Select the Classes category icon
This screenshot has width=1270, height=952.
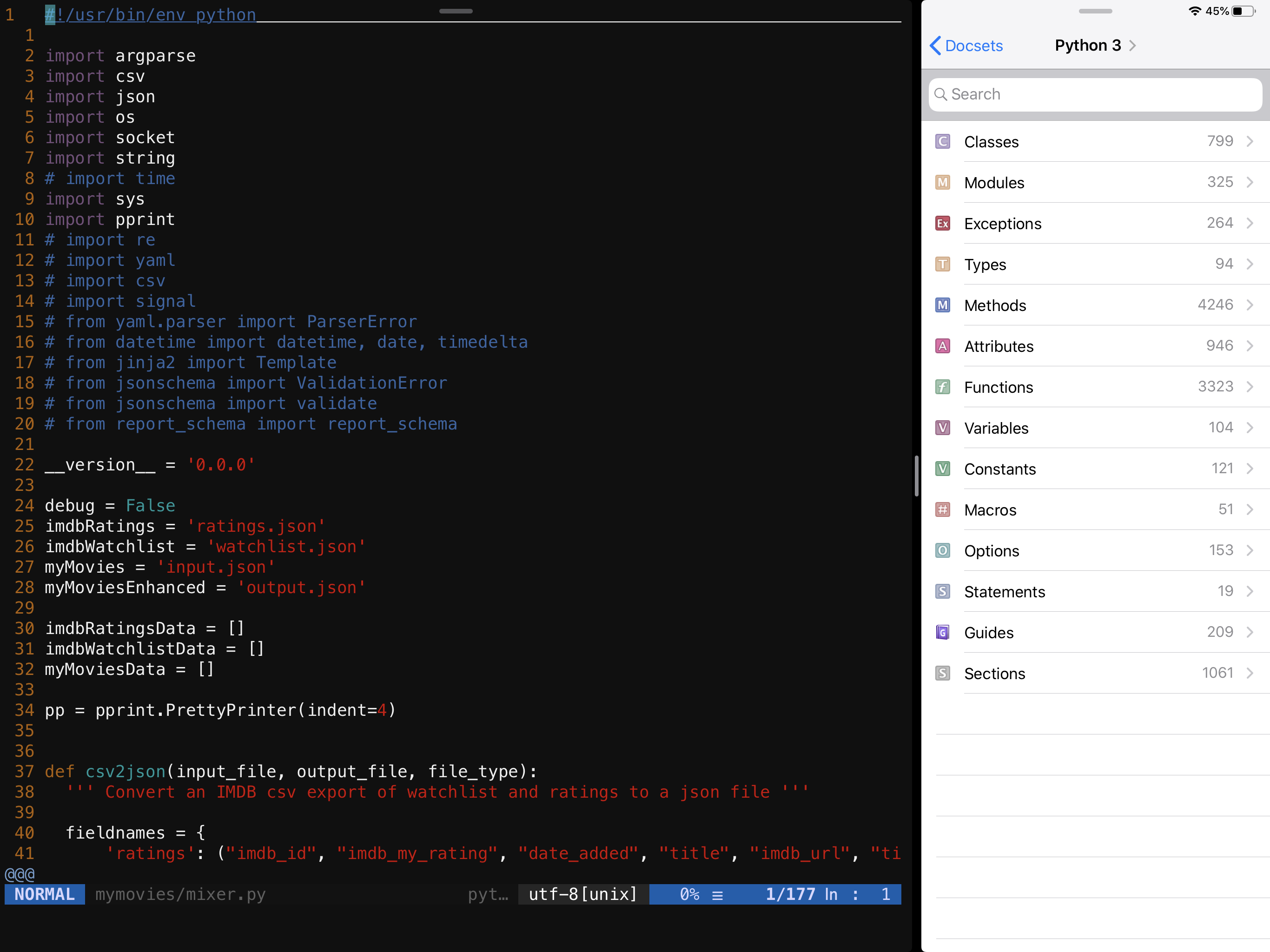coord(942,141)
